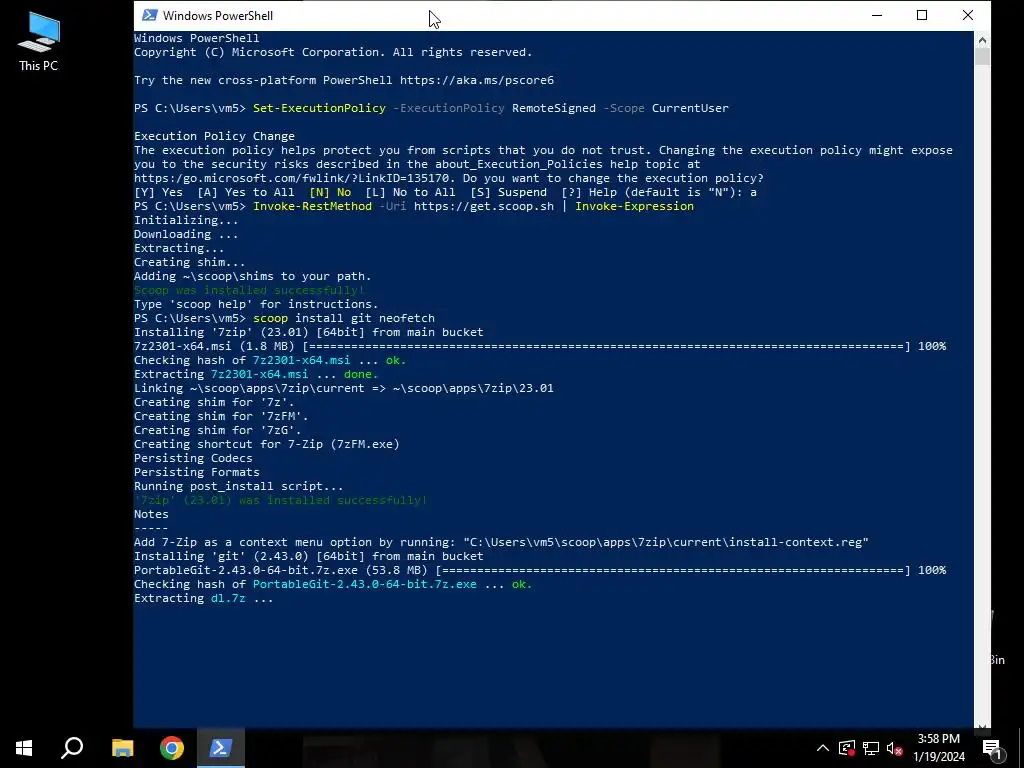Click 'Creating shortcut for 7-Zip (7zFM.exe)' line
This screenshot has width=1024, height=768.
[266, 444]
